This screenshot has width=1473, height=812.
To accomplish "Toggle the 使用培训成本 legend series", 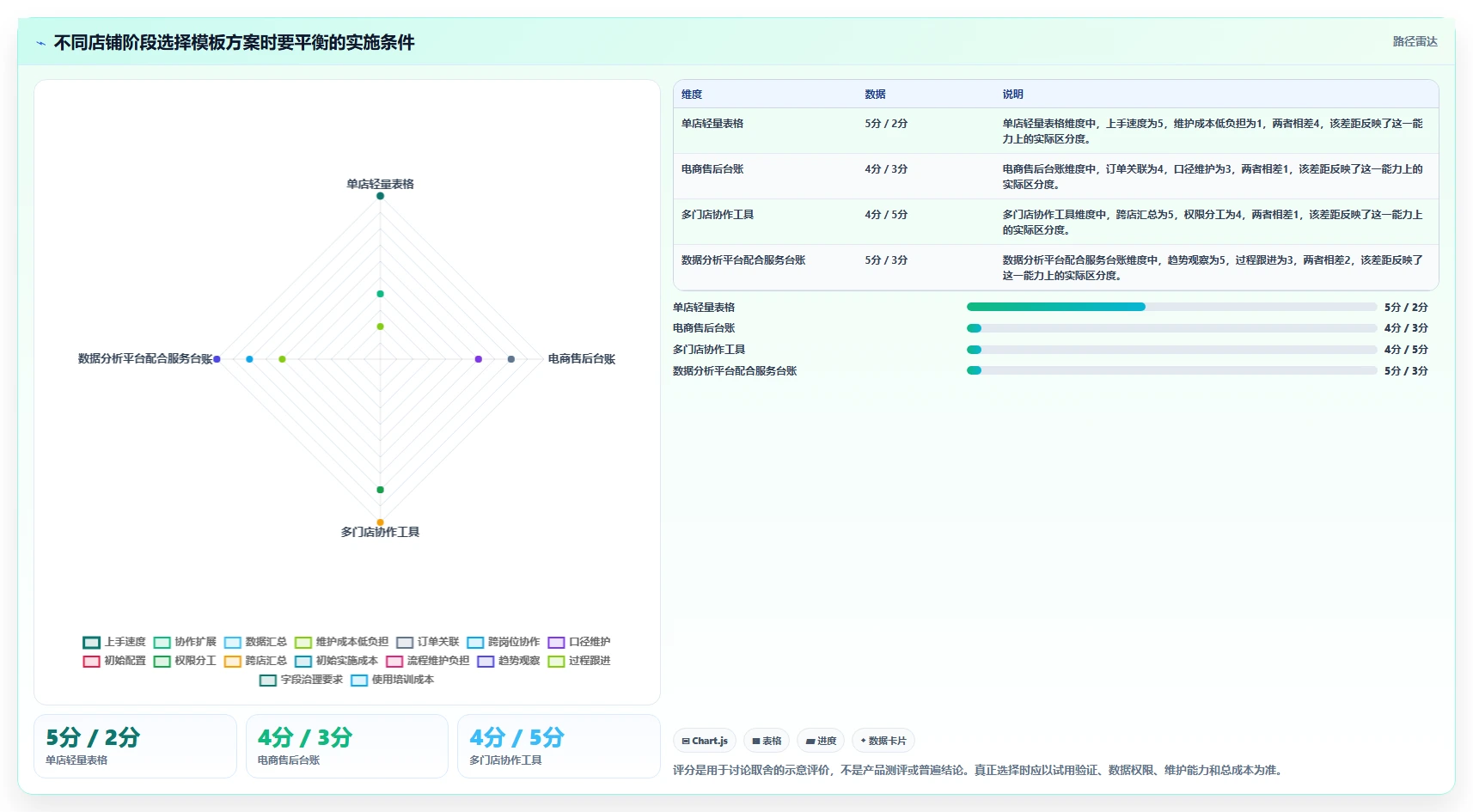I will (x=392, y=680).
